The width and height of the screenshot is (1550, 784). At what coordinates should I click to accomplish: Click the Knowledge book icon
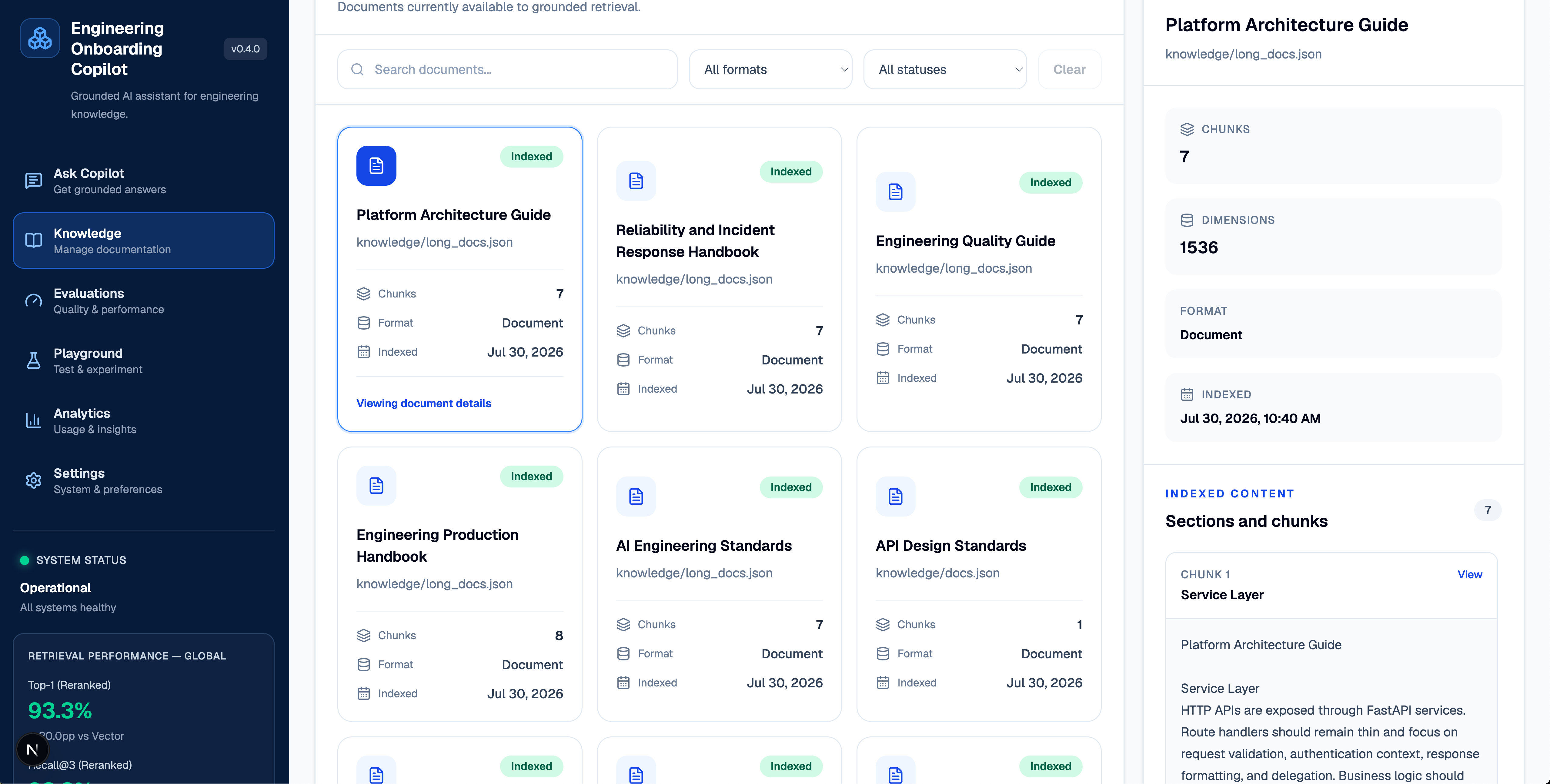point(34,241)
